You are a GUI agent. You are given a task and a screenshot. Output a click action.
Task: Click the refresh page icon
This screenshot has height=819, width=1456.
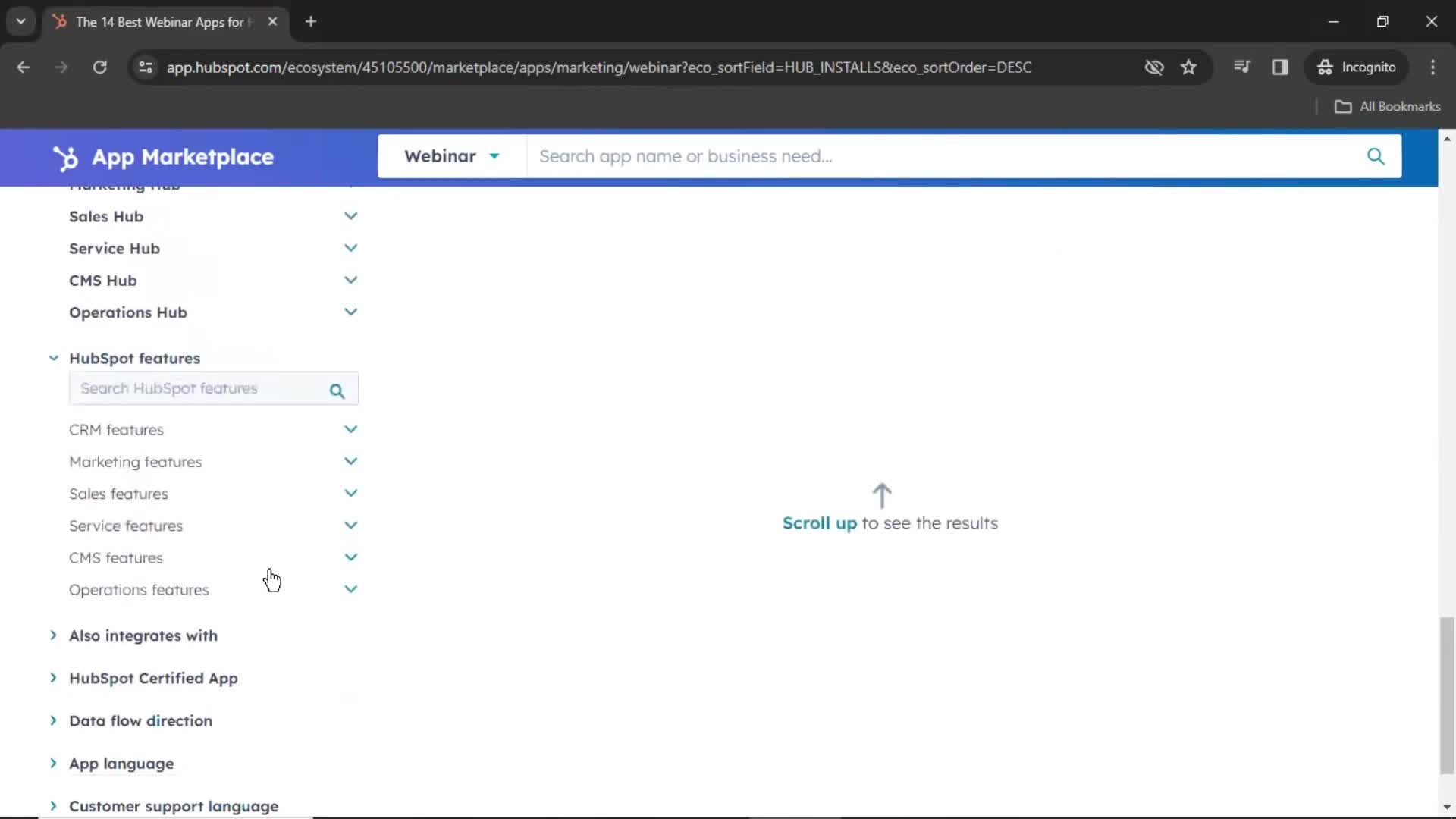(x=100, y=67)
